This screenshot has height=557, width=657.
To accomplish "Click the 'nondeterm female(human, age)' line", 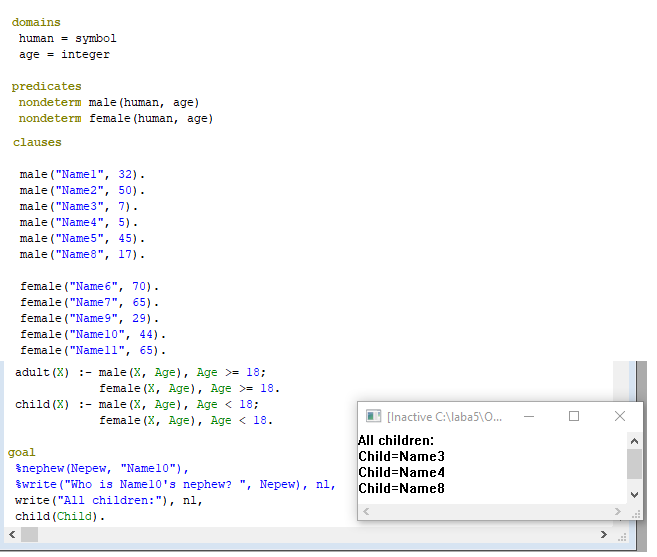I will 116,119.
